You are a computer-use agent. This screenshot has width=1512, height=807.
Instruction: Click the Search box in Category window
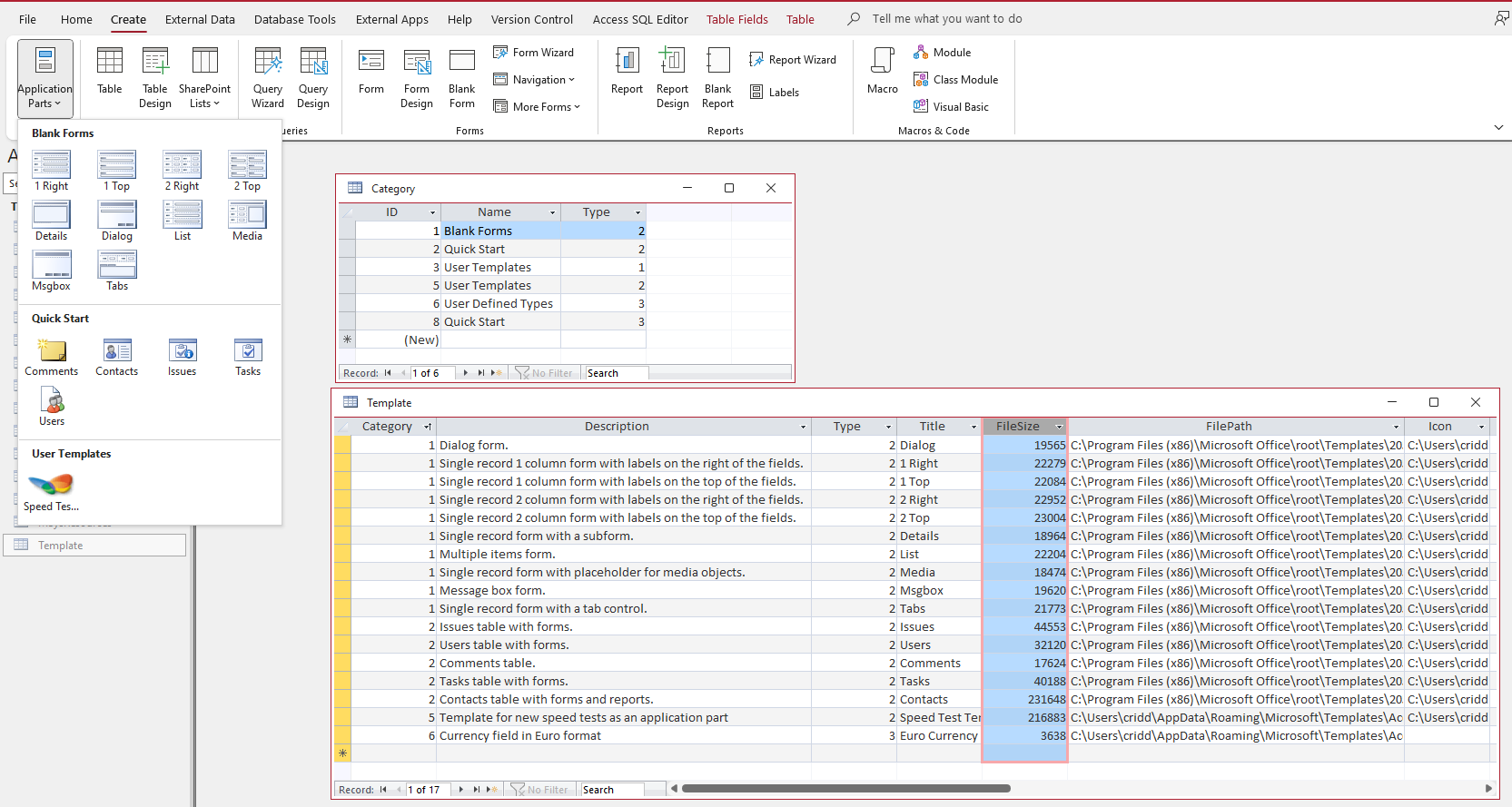[x=617, y=373]
